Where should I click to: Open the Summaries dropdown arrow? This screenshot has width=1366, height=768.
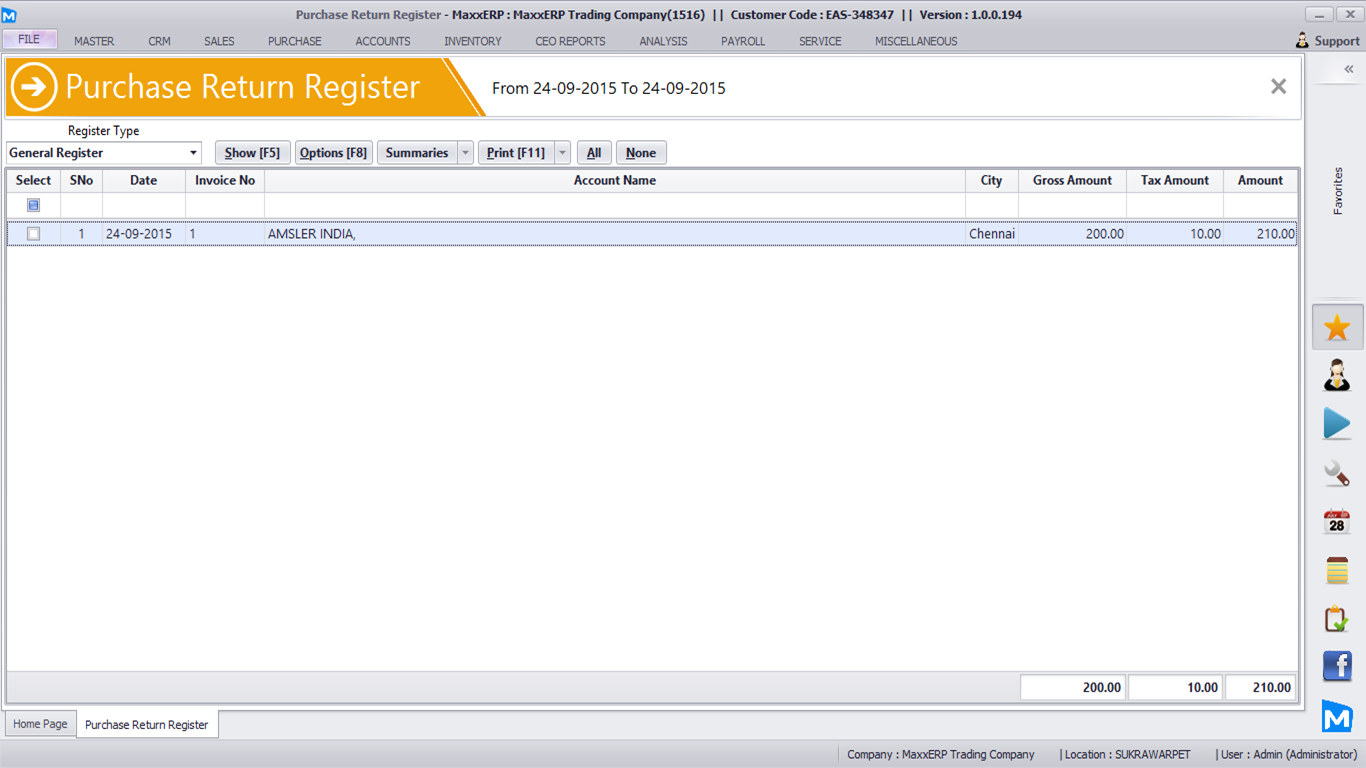tap(465, 153)
